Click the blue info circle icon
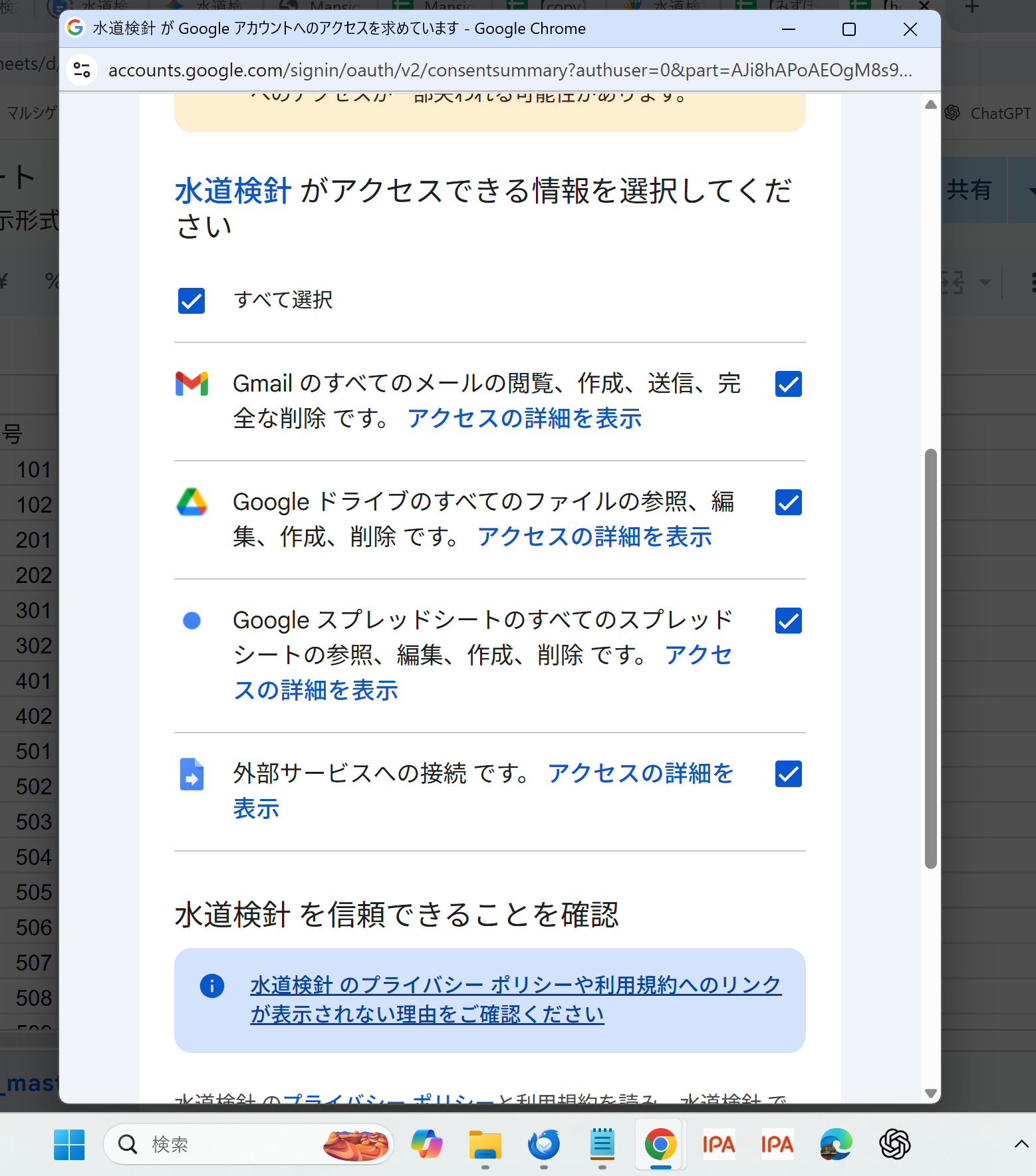Image resolution: width=1036 pixels, height=1176 pixels. click(x=212, y=985)
